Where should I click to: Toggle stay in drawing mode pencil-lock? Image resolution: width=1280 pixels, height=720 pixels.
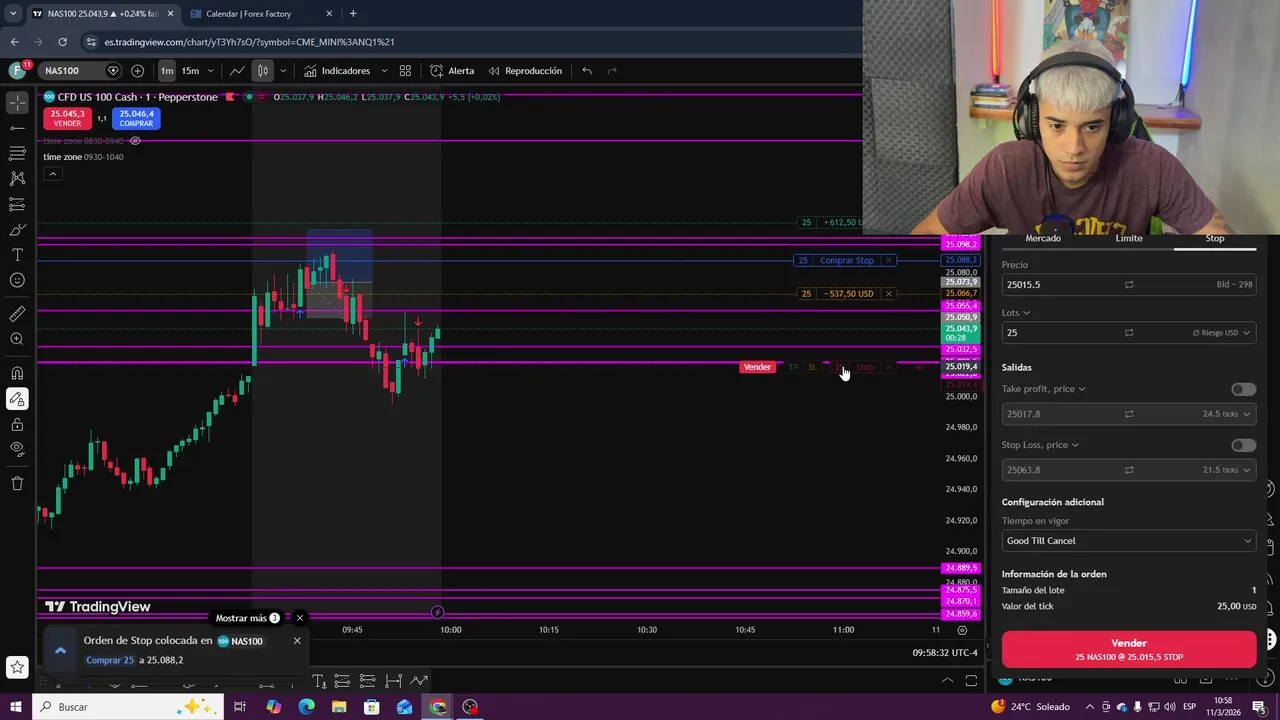click(17, 399)
